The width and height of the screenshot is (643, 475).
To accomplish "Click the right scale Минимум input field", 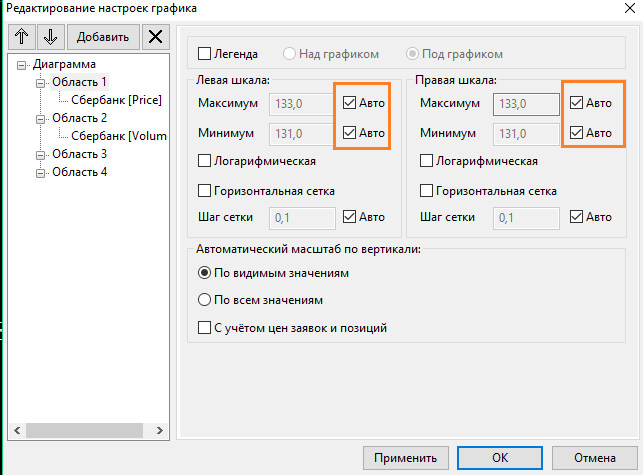I will [x=526, y=134].
